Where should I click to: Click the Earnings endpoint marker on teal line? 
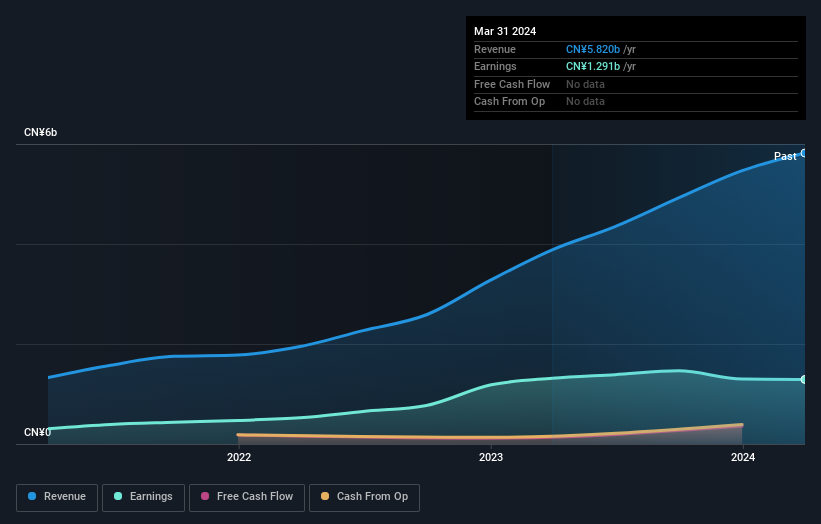click(x=804, y=380)
